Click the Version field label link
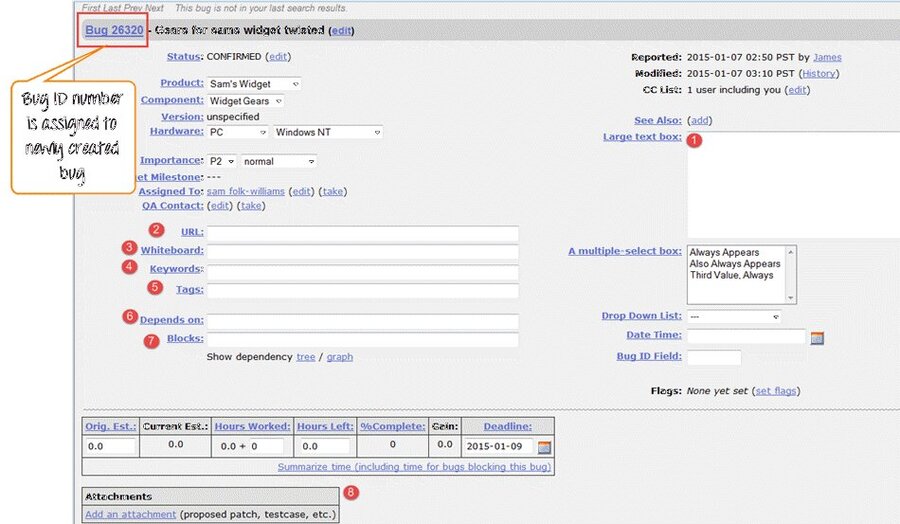Viewport: 900px width, 524px height. pos(182,117)
